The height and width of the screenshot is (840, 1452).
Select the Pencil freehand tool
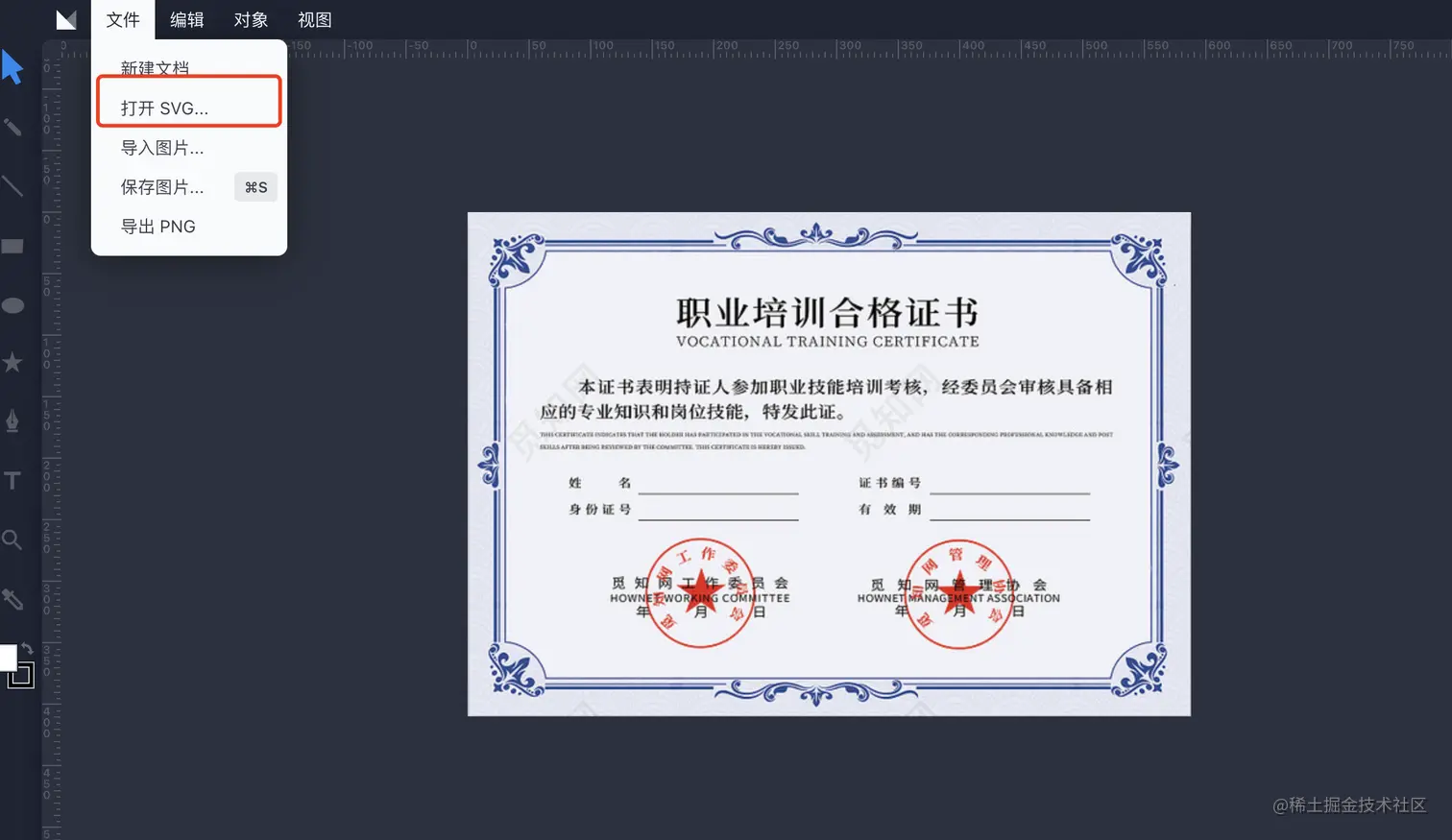[12, 127]
